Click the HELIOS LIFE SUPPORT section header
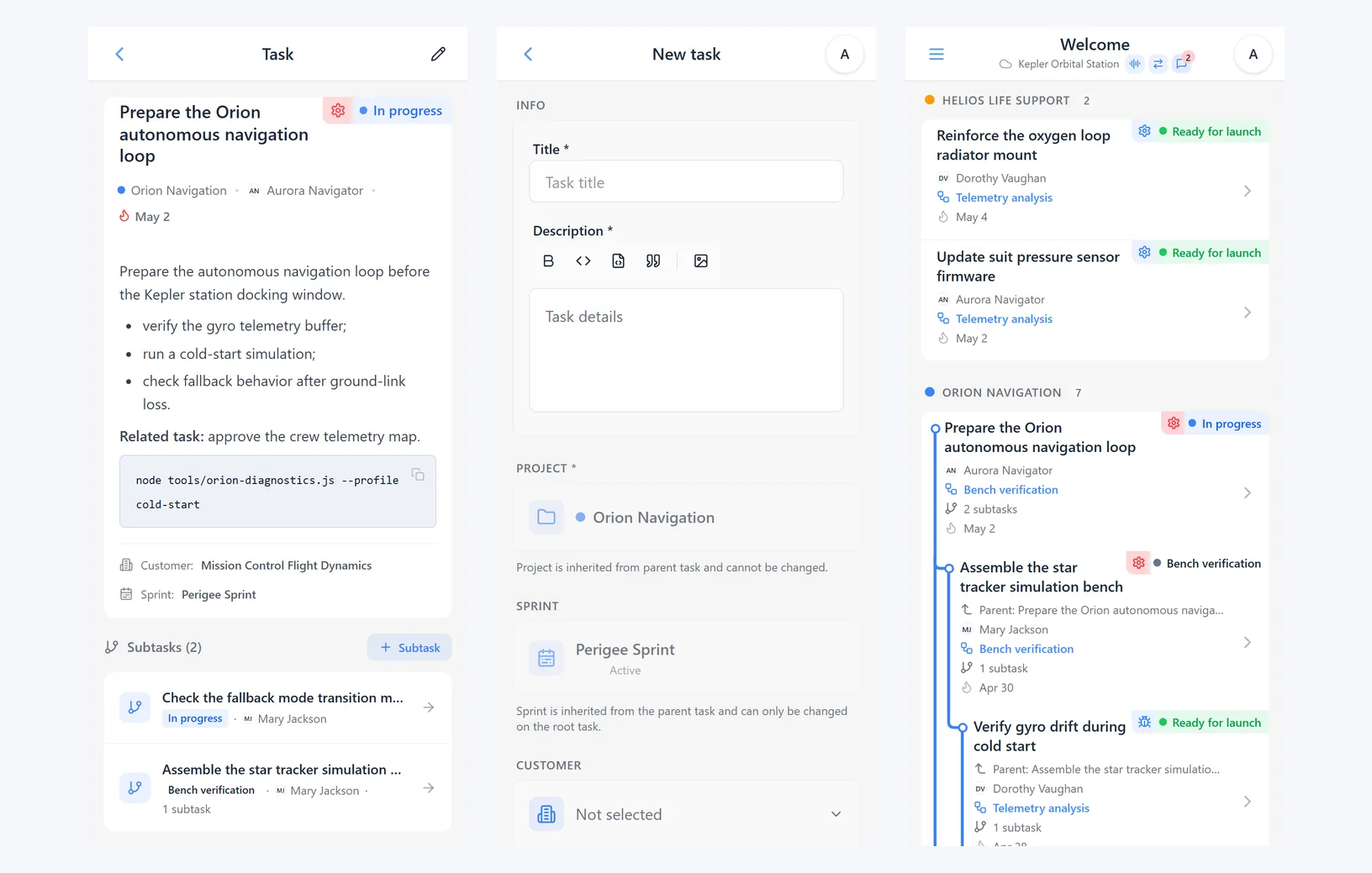1372x873 pixels. tap(1005, 100)
